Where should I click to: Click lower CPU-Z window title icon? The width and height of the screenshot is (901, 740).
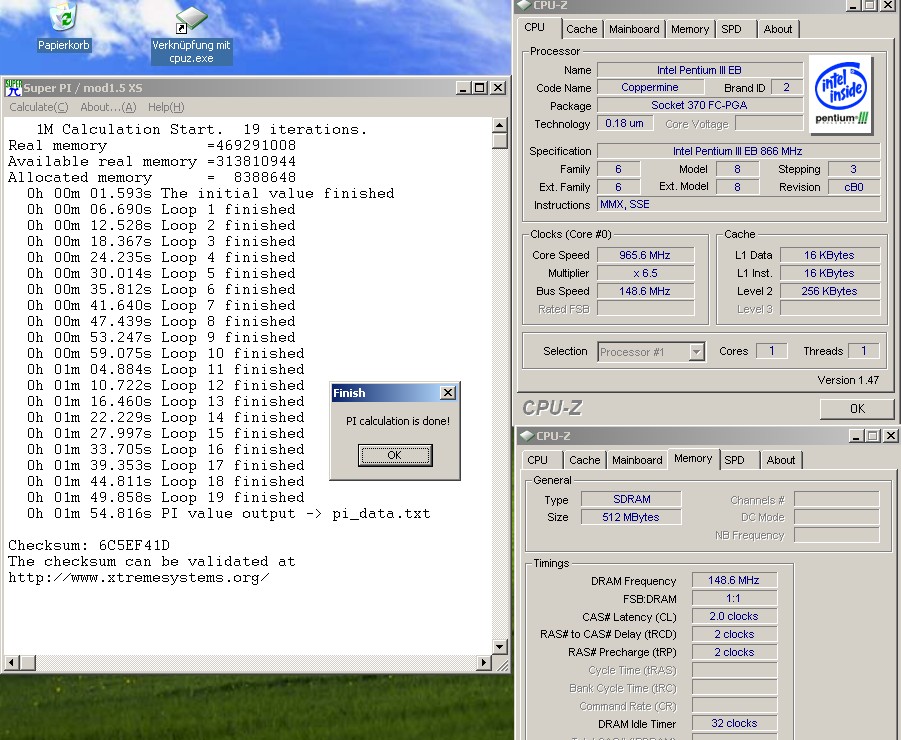click(x=526, y=435)
